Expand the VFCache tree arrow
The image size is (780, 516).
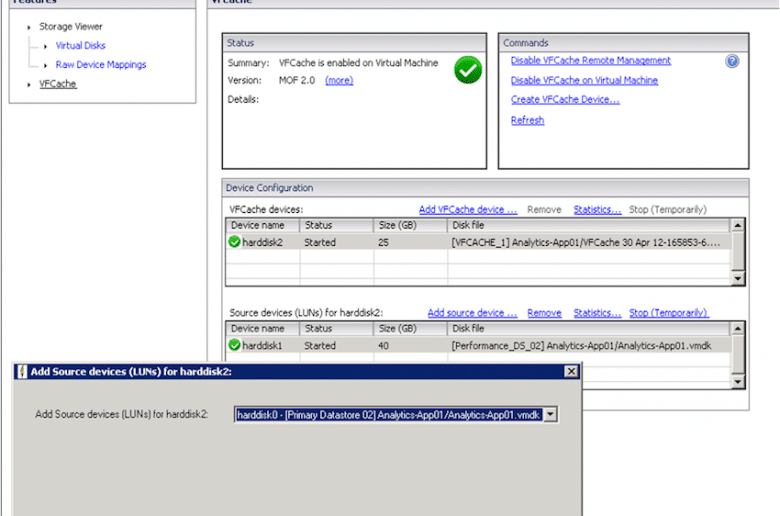[x=29, y=85]
